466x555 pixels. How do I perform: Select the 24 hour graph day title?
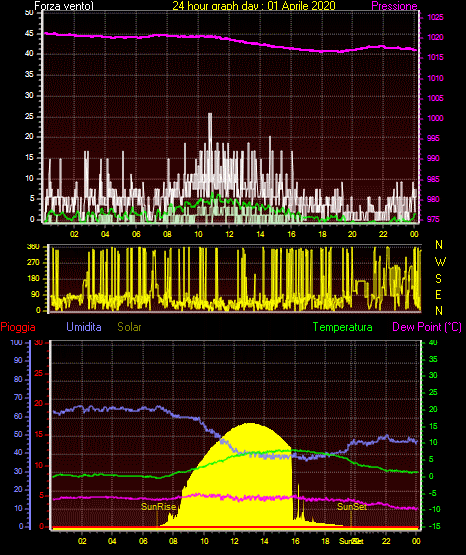click(254, 6)
